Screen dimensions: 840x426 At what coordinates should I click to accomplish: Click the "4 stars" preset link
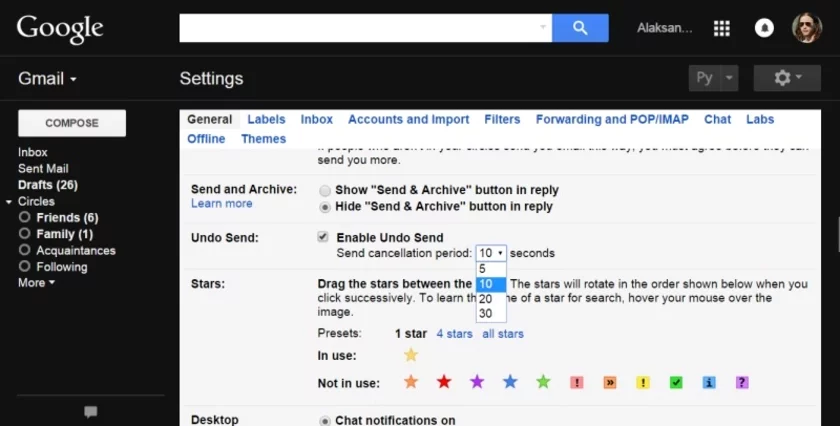[454, 333]
